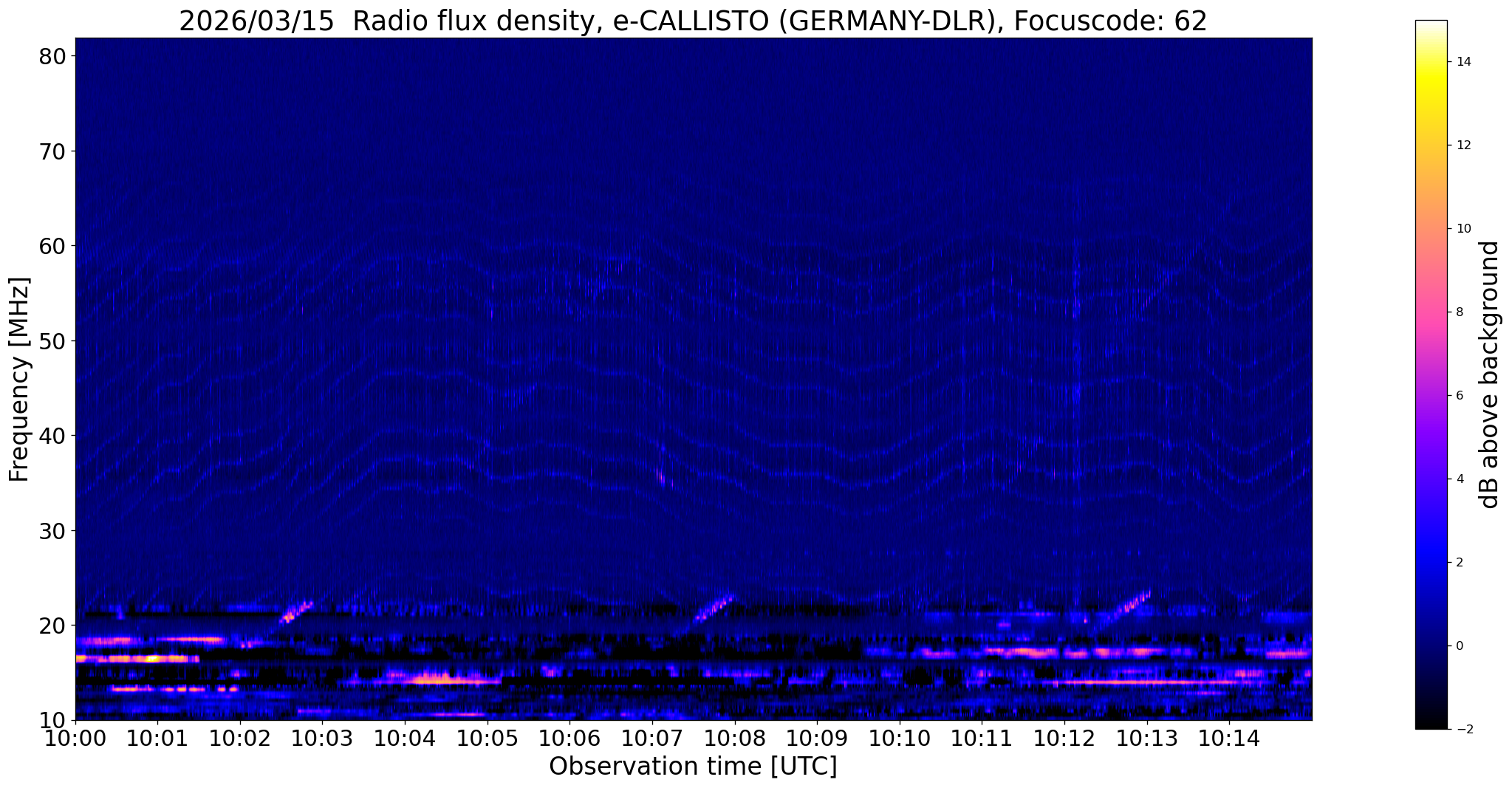Click the colorbar gradient scale
1512x788 pixels.
(x=1431, y=374)
